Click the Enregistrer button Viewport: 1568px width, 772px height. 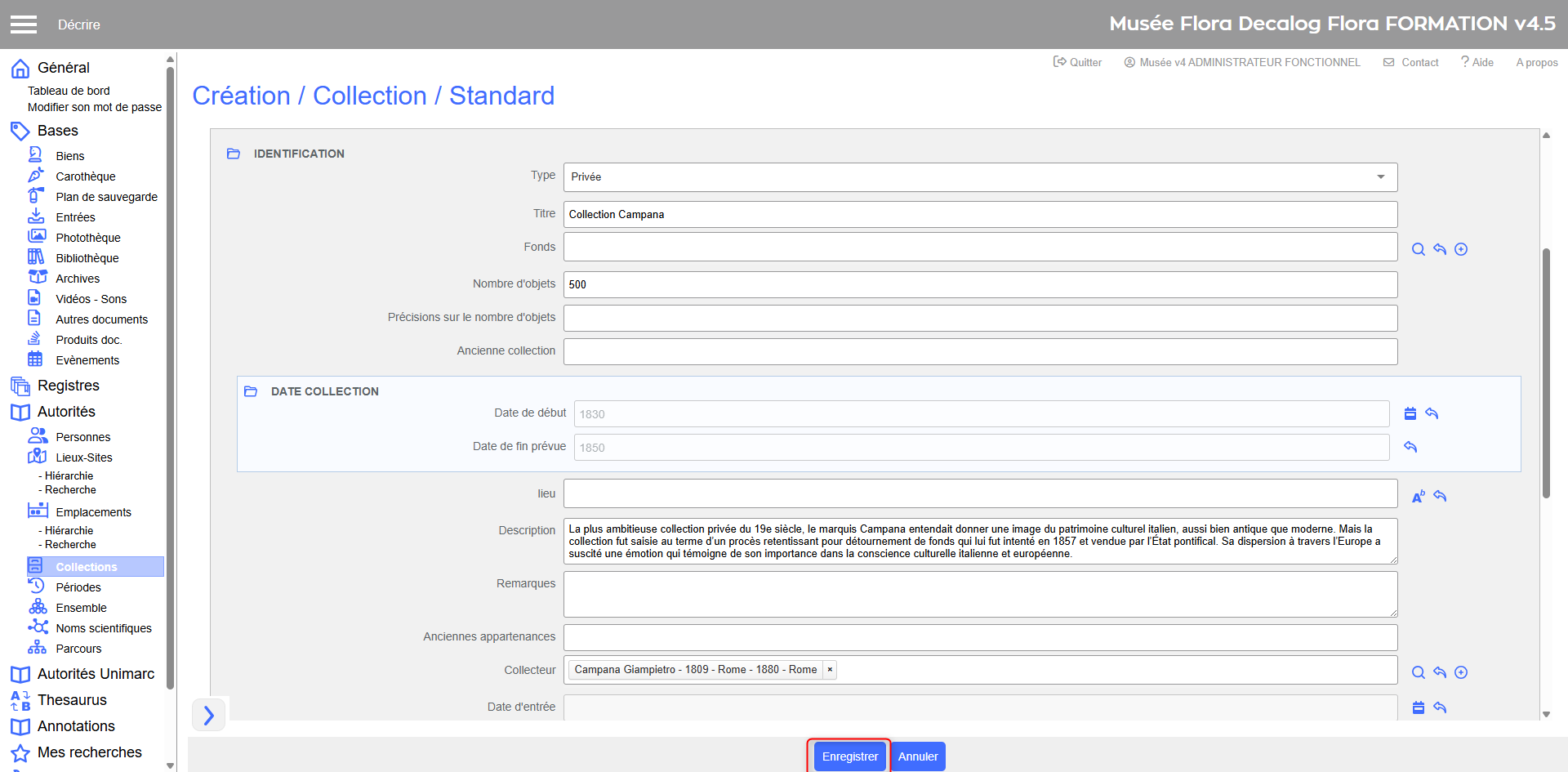(x=849, y=756)
